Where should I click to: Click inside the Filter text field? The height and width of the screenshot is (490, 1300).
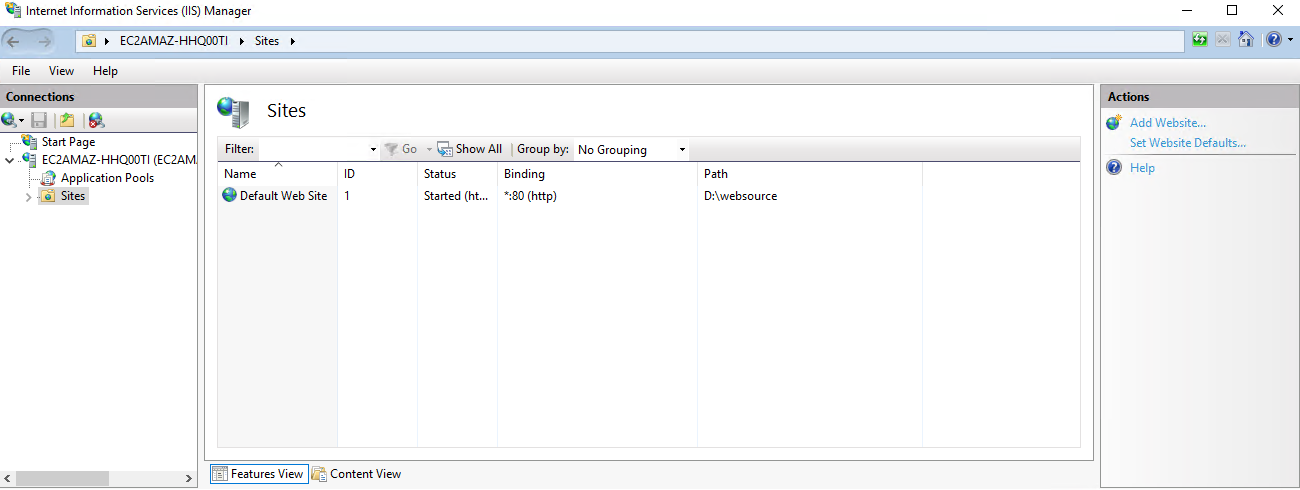coord(313,149)
